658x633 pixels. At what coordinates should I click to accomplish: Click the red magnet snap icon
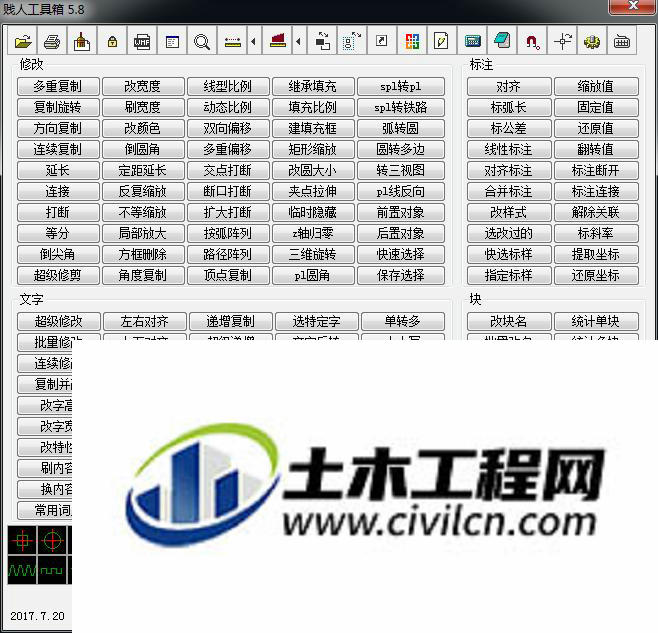[532, 41]
